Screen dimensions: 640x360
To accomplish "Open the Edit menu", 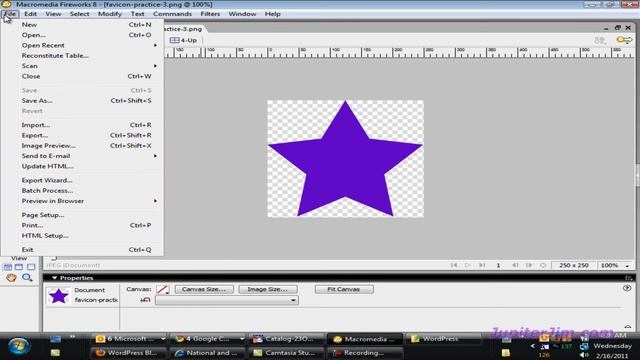I will coord(30,14).
